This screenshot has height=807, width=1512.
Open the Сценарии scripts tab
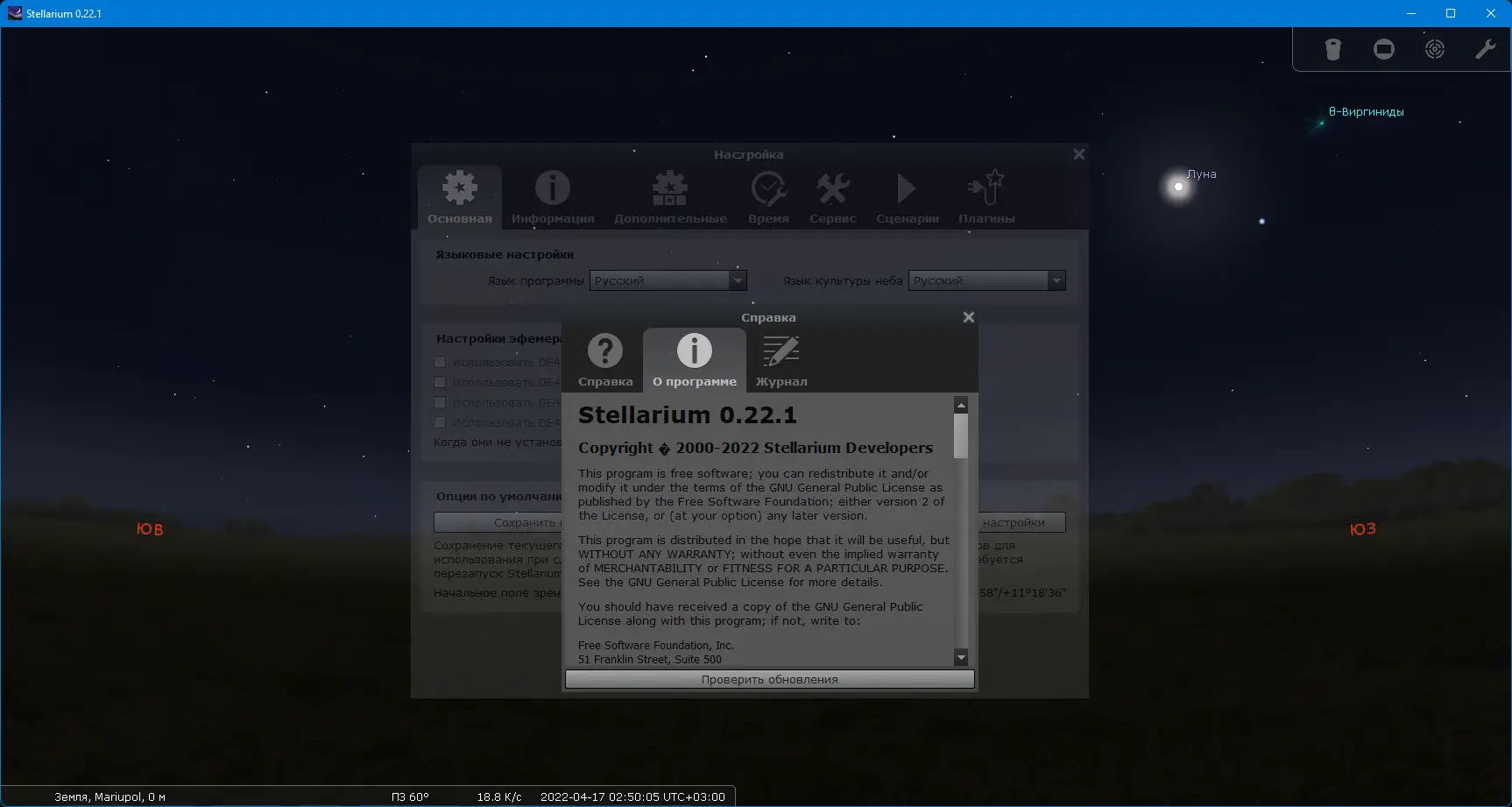[x=908, y=197]
